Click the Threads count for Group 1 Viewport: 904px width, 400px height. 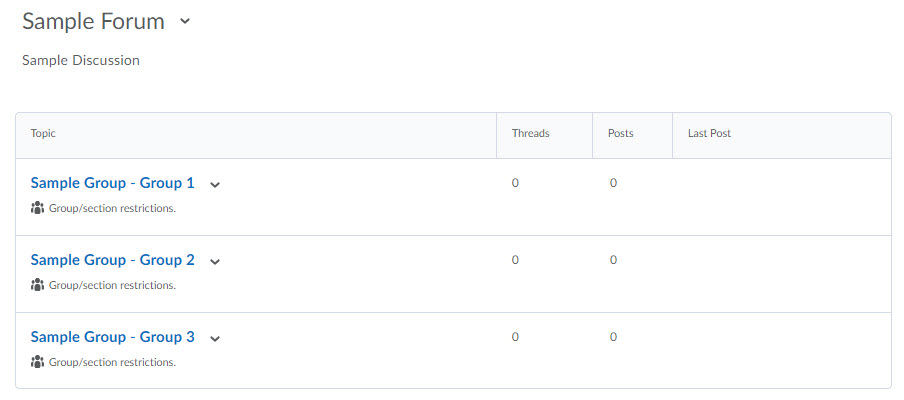click(515, 183)
